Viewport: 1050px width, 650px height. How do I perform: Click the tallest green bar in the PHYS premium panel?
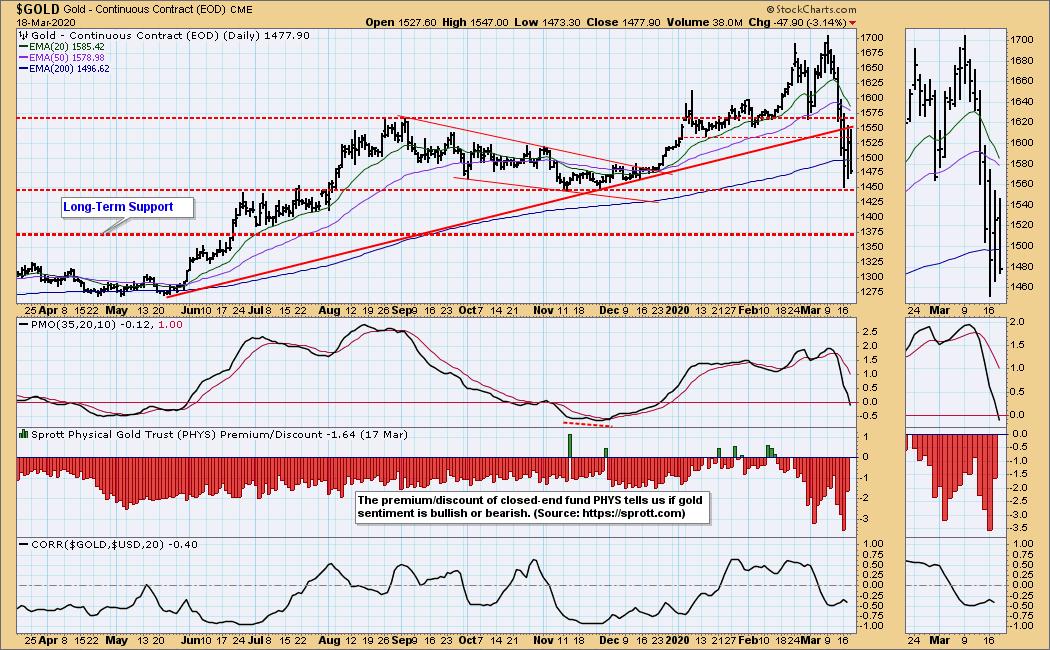point(570,446)
